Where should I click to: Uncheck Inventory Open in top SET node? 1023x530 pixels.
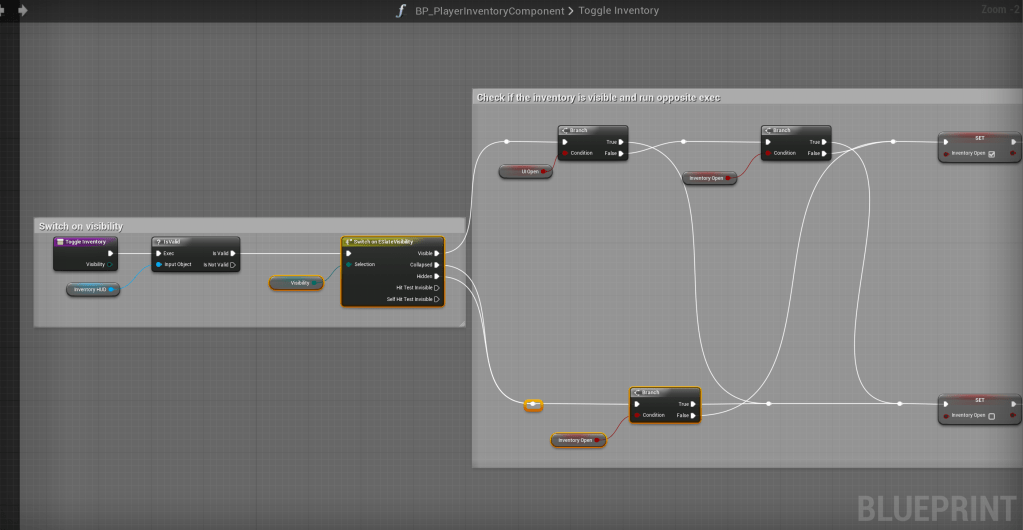click(x=991, y=154)
